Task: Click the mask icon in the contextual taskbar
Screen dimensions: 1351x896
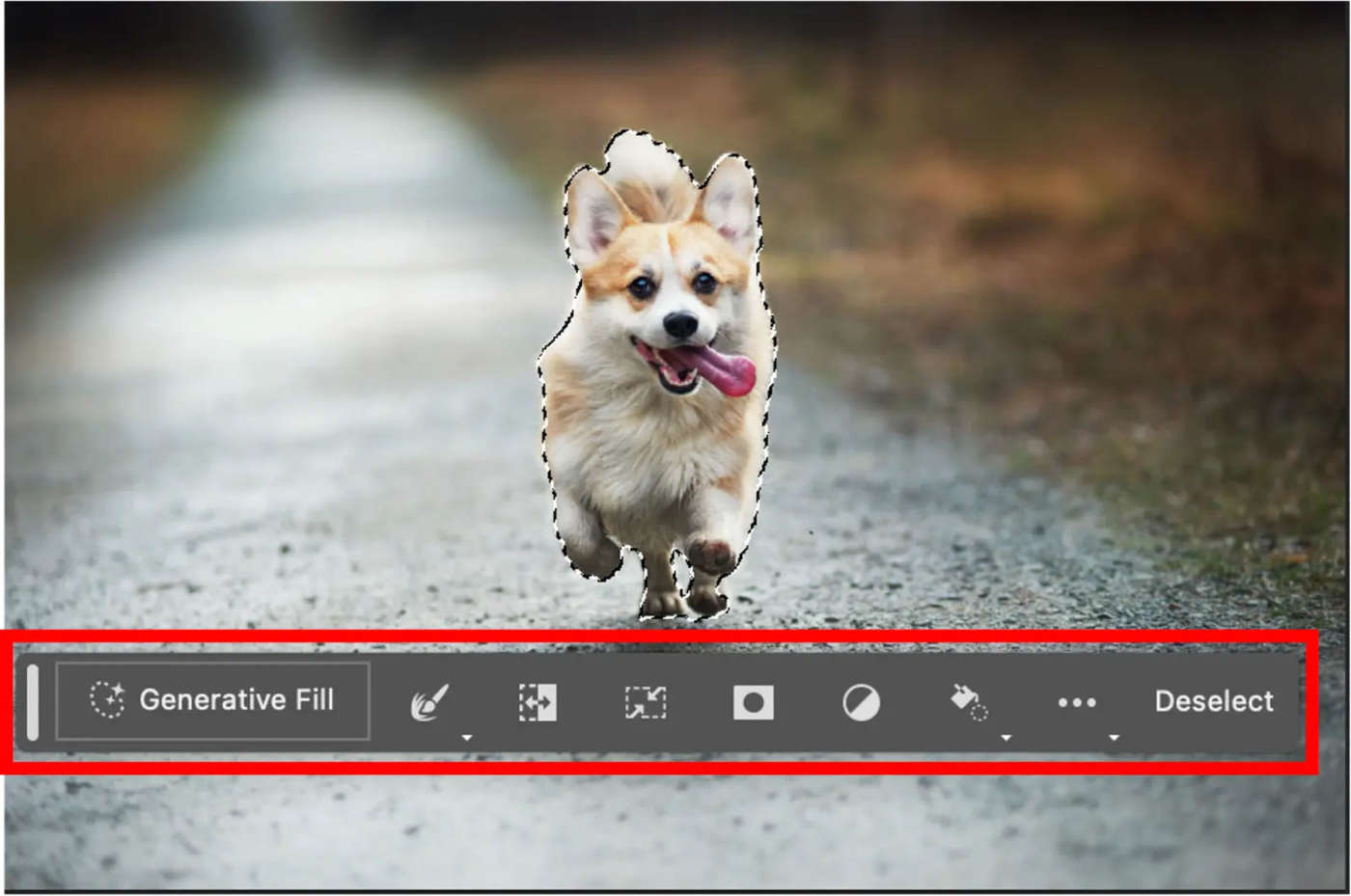Action: [754, 703]
